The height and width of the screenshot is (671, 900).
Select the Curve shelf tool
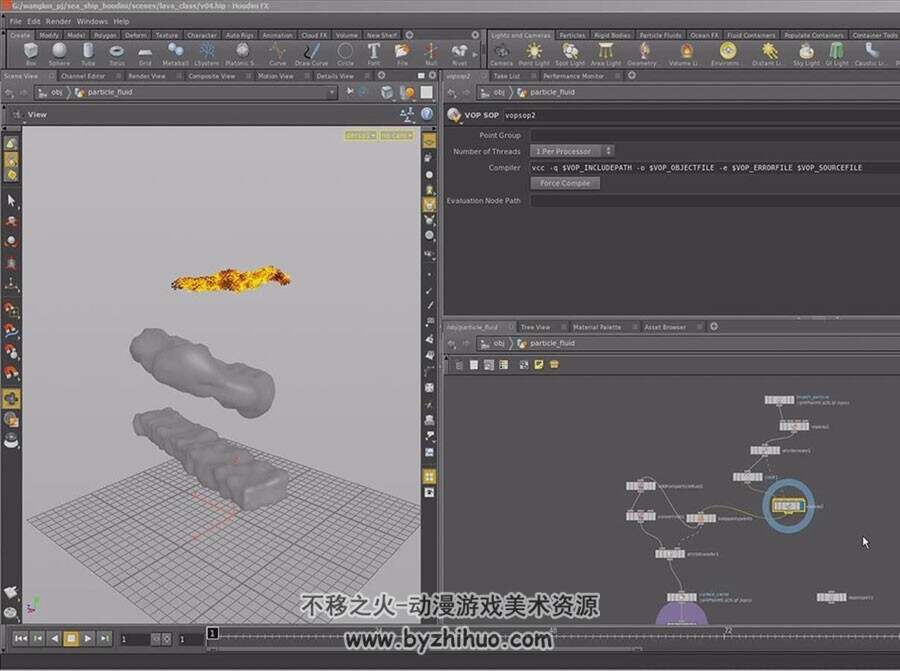[278, 54]
